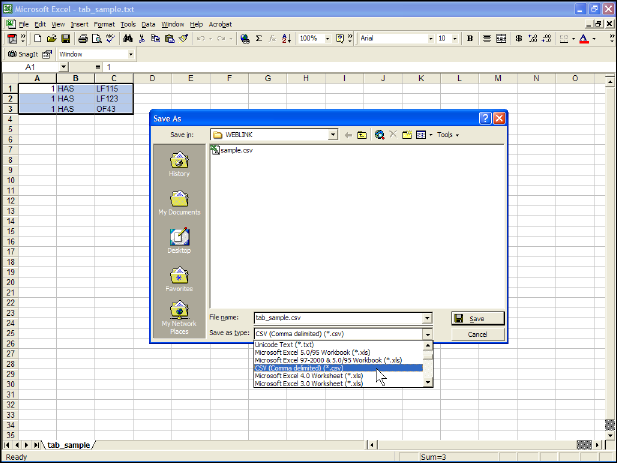This screenshot has width=617, height=463.
Task: Click the type list scroll up arrow
Action: click(428, 346)
